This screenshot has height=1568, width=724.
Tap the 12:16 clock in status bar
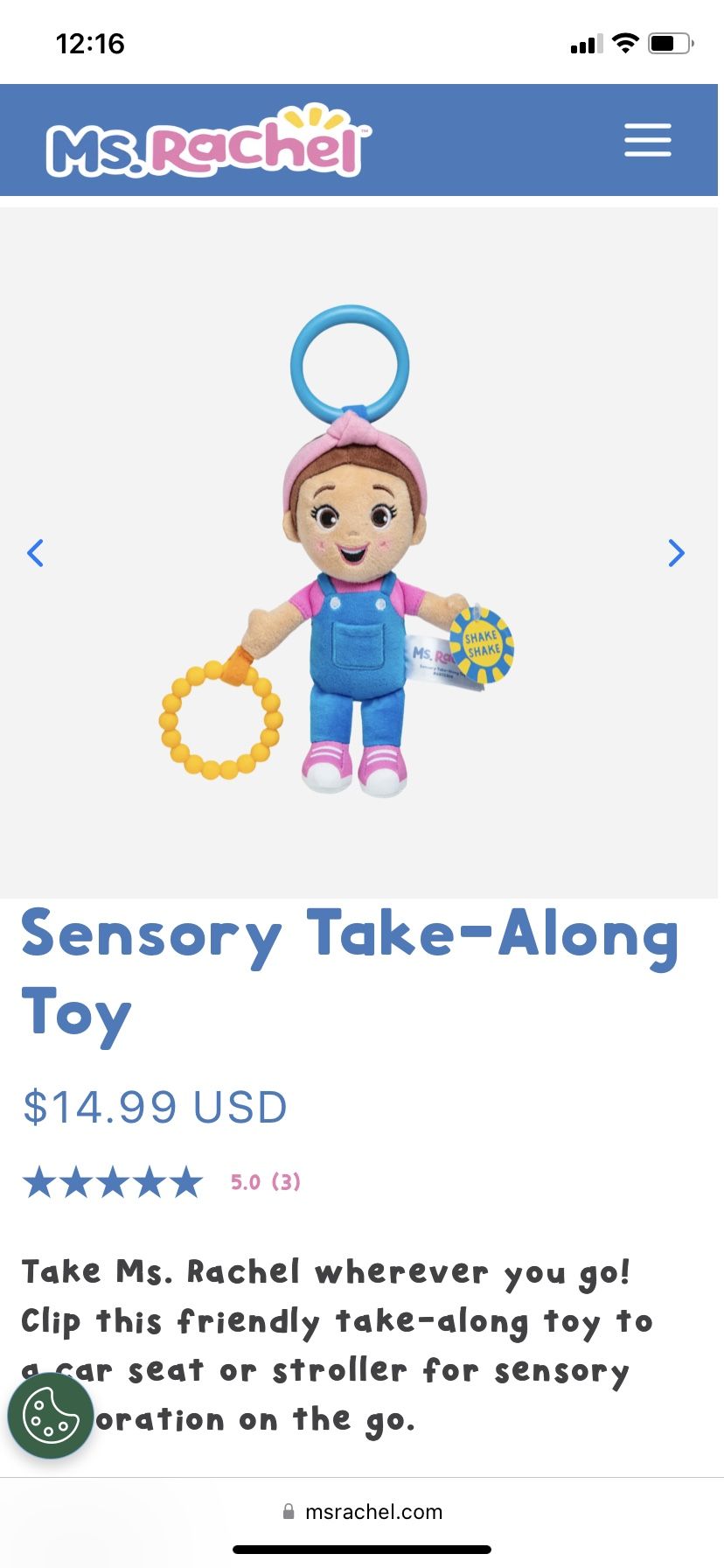[90, 43]
